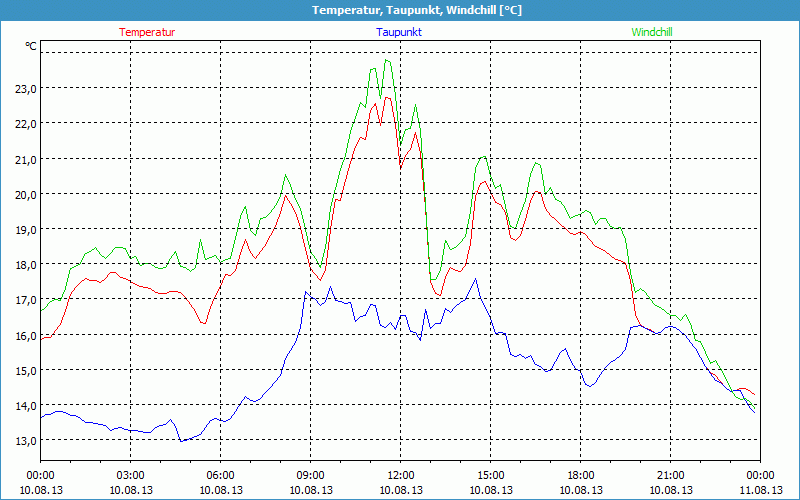Click the 15,0 y-axis value

point(26,370)
